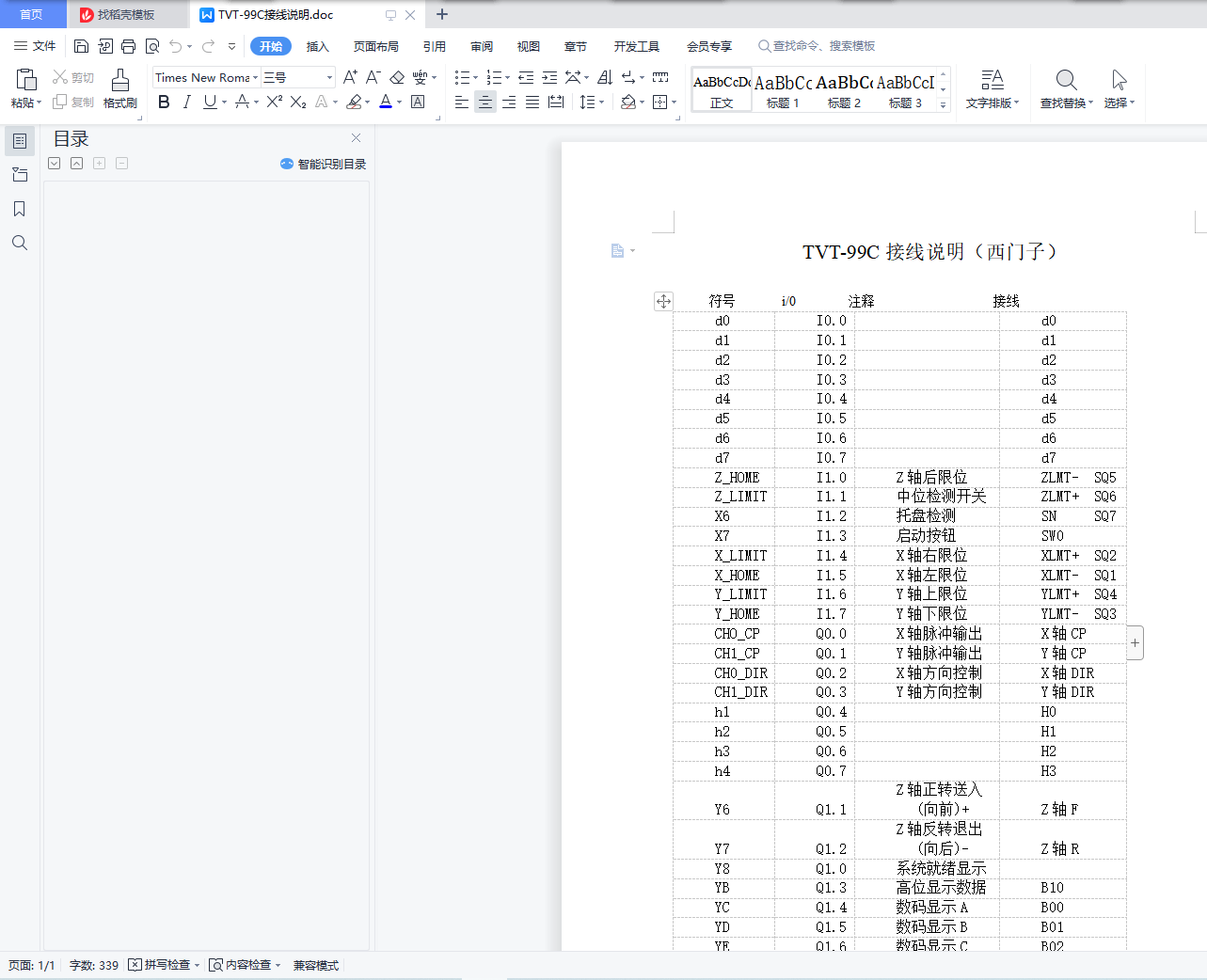Increase font size with the A+ icon
This screenshot has height=980, width=1207.
(x=350, y=77)
